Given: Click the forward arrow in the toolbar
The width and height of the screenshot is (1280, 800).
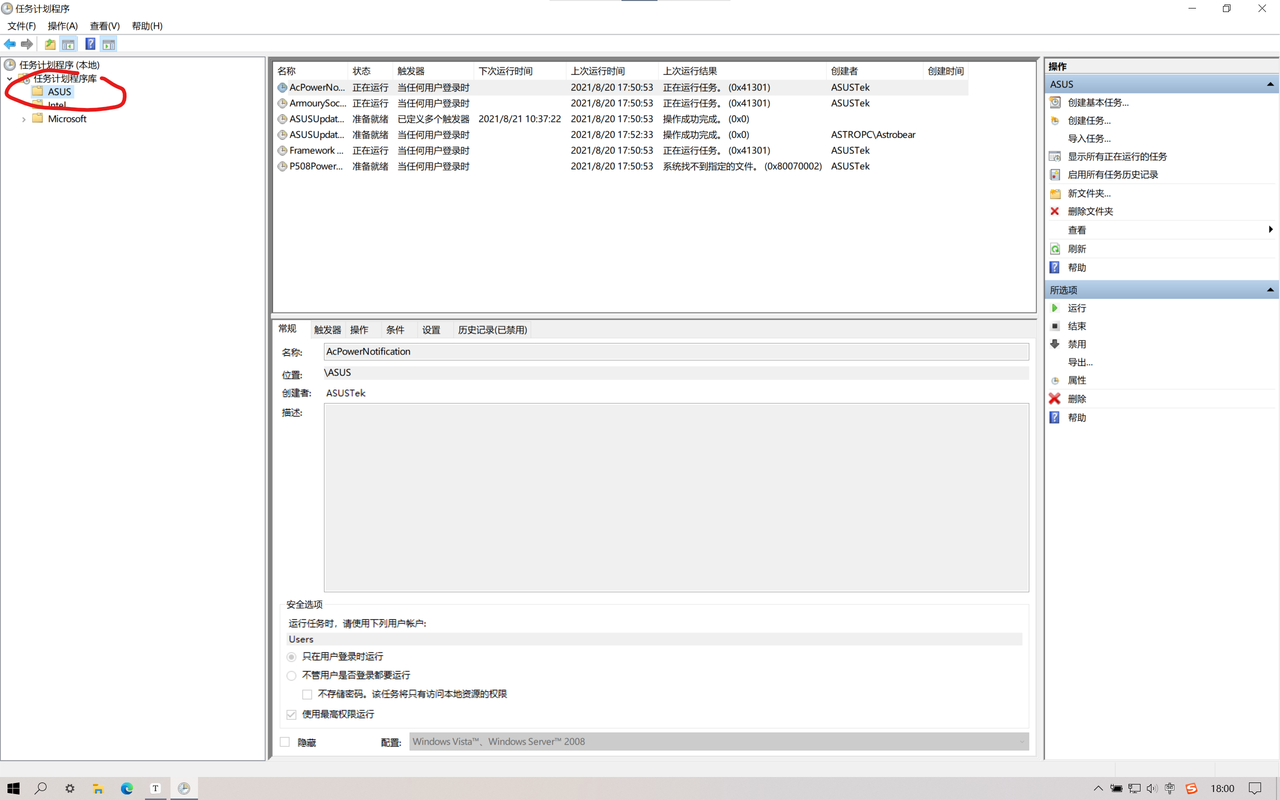Looking at the screenshot, I should pyautogui.click(x=27, y=44).
